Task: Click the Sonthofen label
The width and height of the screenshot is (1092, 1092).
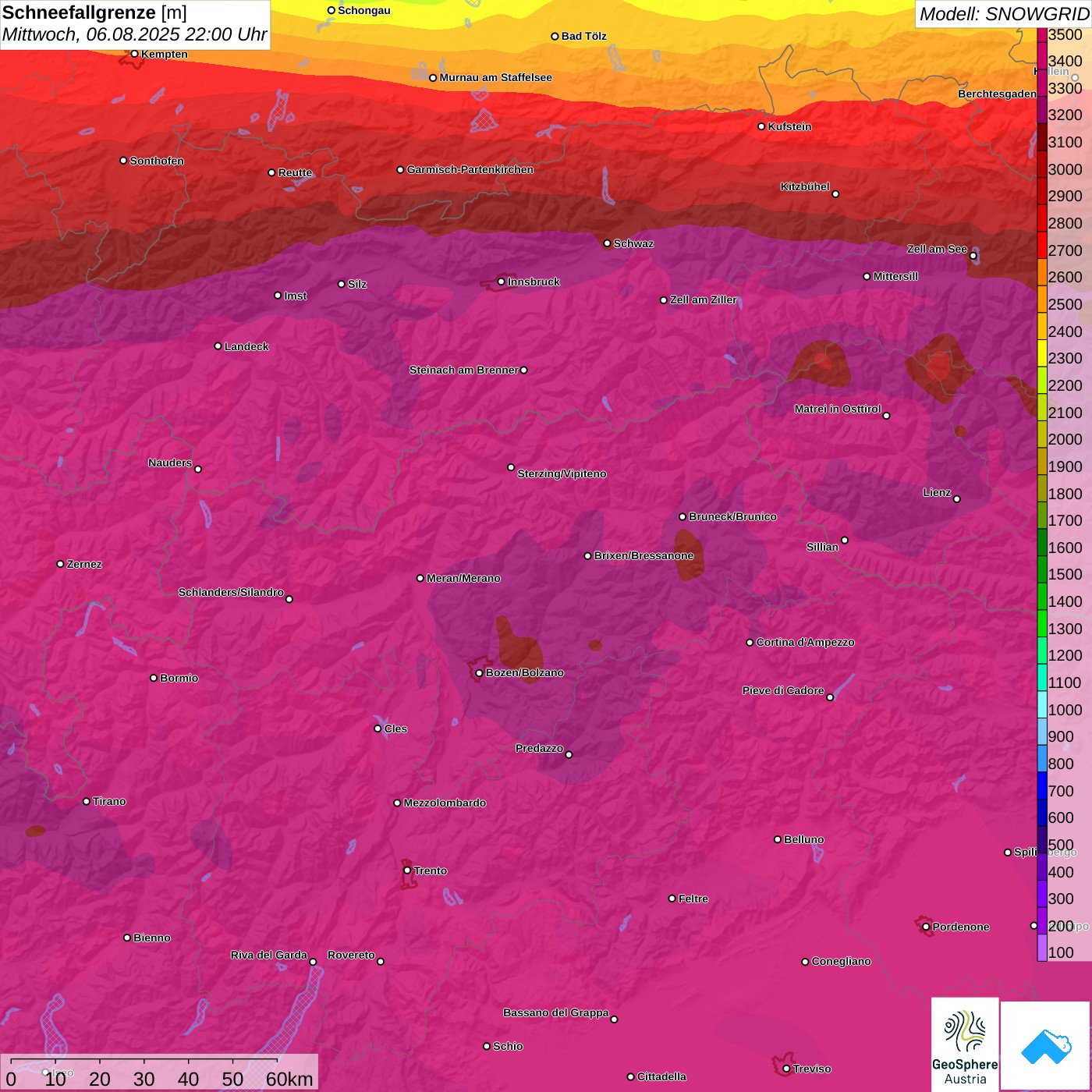Action: click(x=157, y=161)
